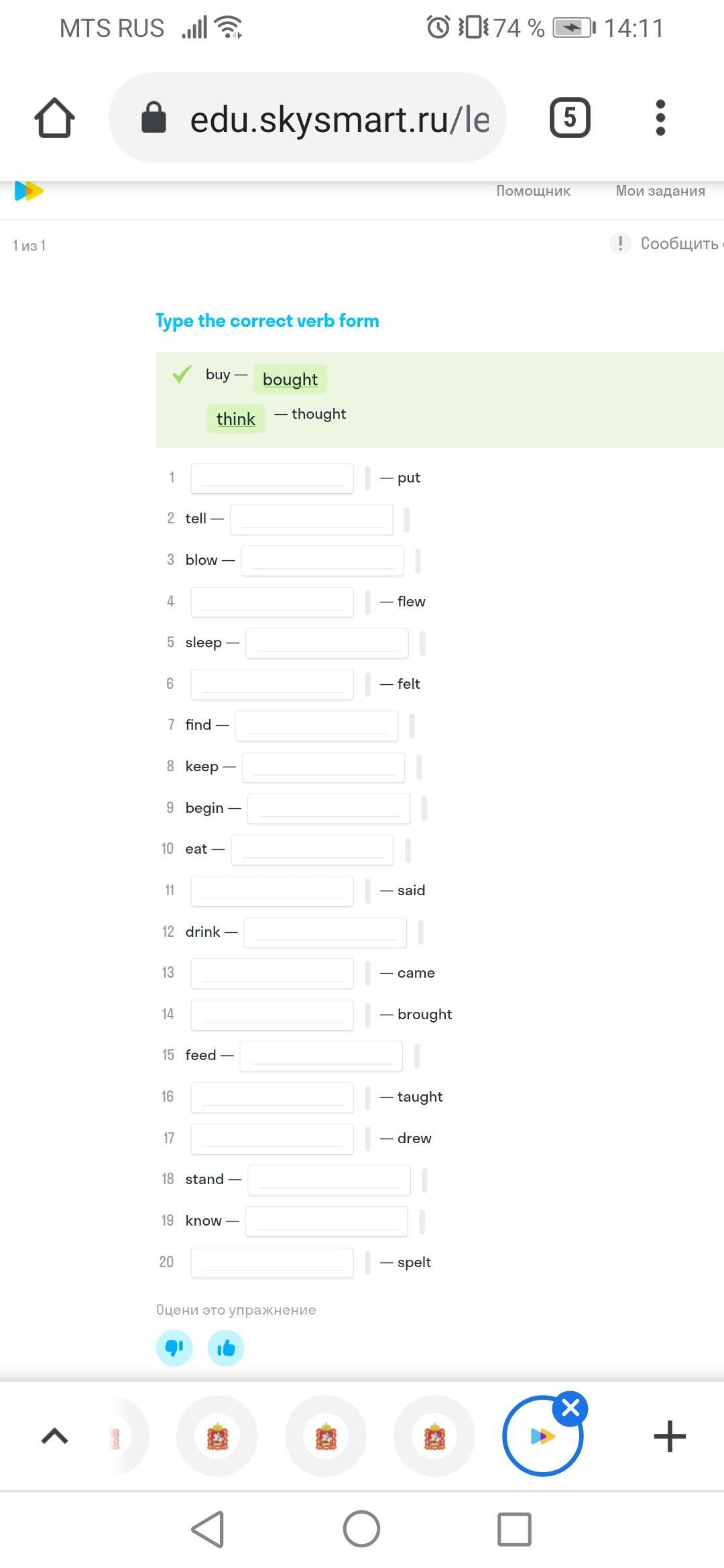
Task: Switch to the leftmost full coat-of-arms tab thumbnail
Action: pyautogui.click(x=217, y=1436)
